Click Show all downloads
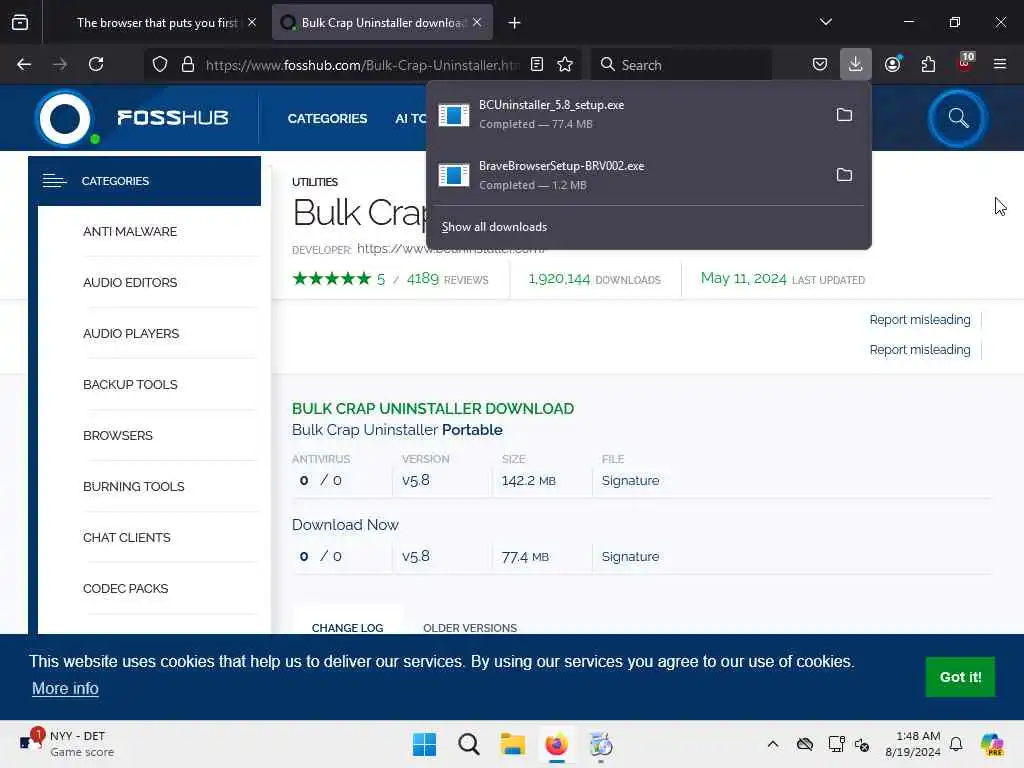The width and height of the screenshot is (1024, 768). click(494, 227)
